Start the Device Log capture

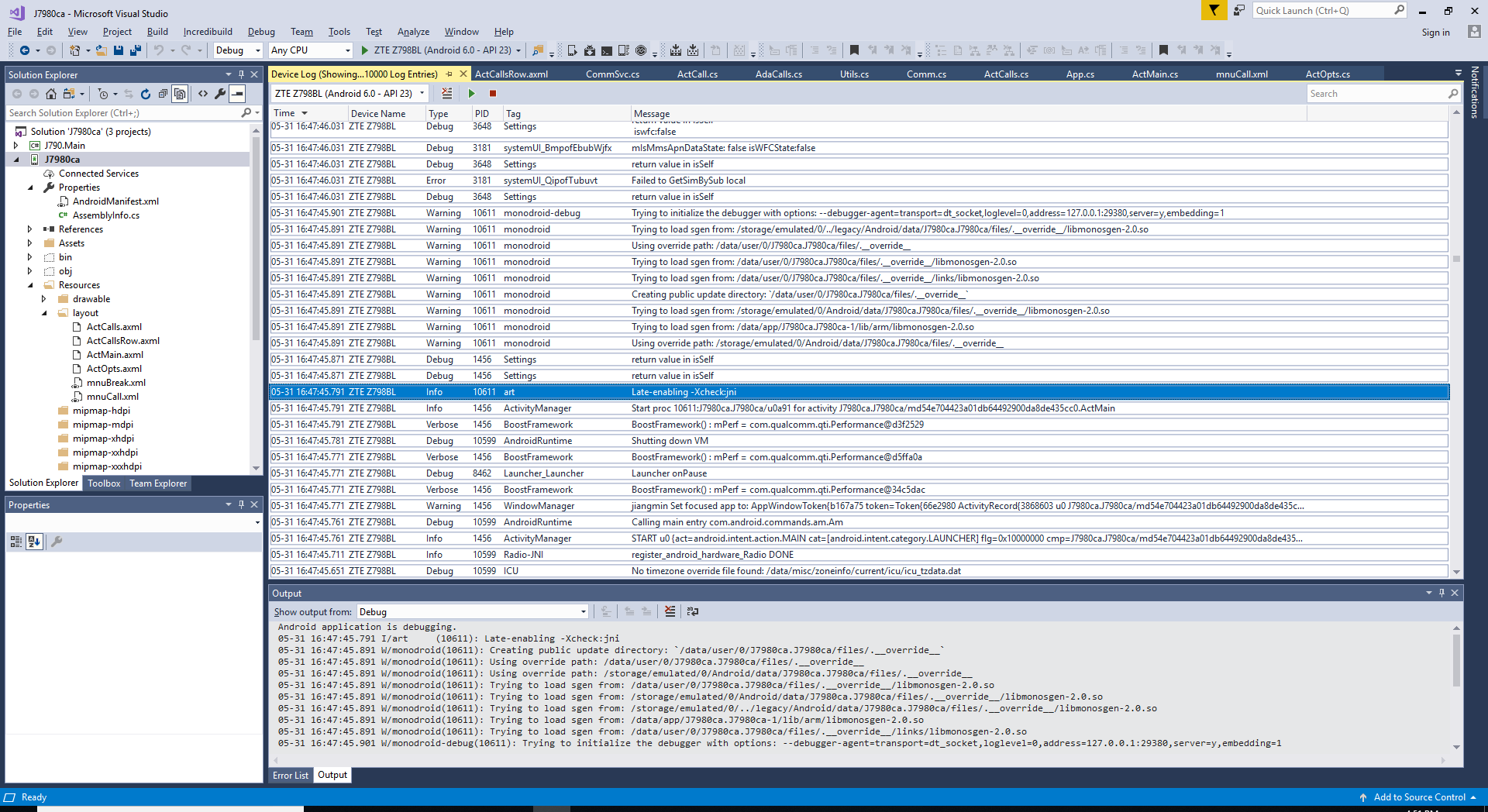click(471, 94)
